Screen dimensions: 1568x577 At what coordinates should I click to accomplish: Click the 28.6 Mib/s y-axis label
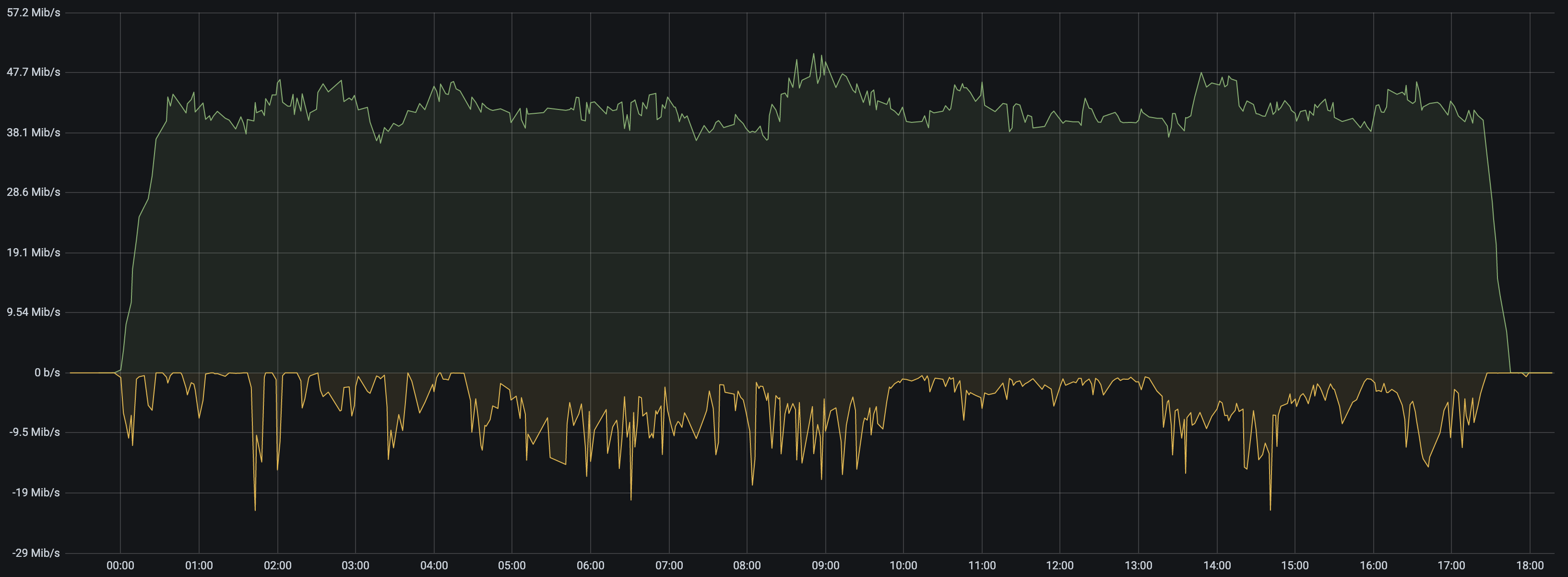34,192
